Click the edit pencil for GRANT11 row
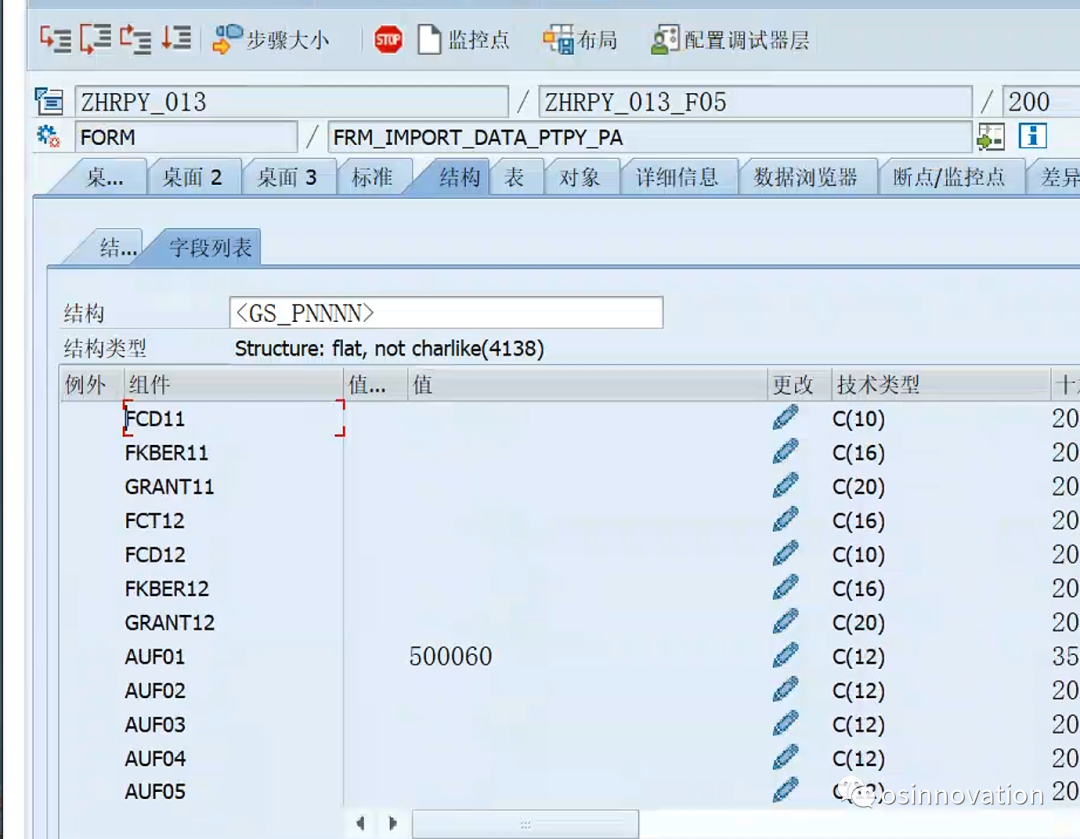 point(785,486)
